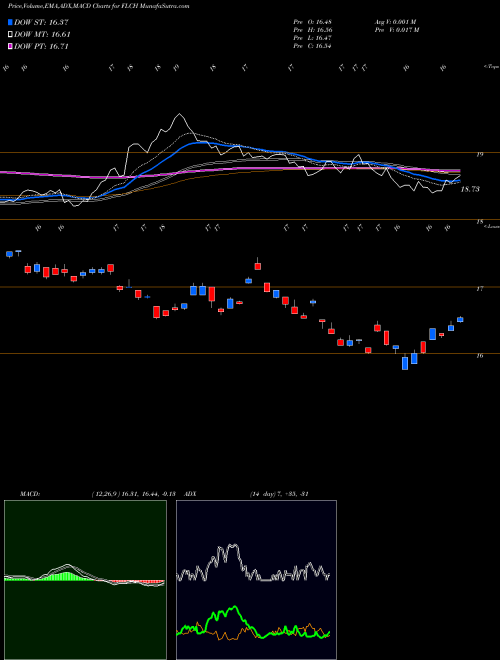
Task: Open the dark blue ADX indicator chart panel
Action: [x=256, y=580]
